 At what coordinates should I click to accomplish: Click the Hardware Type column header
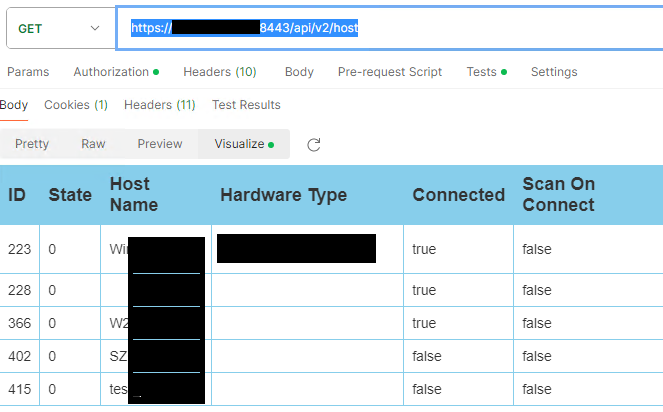pos(284,195)
